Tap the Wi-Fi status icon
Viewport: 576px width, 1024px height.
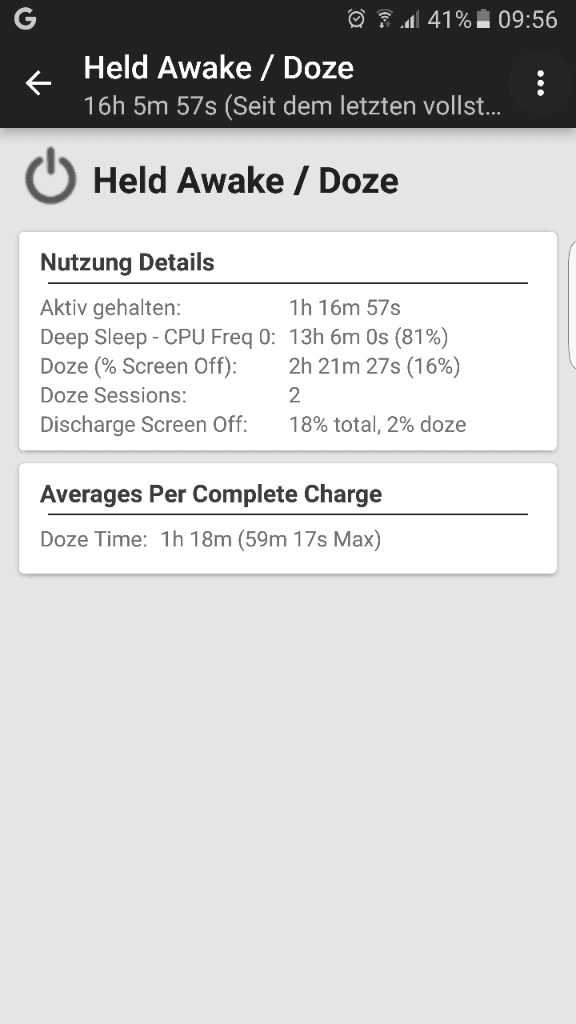[385, 20]
